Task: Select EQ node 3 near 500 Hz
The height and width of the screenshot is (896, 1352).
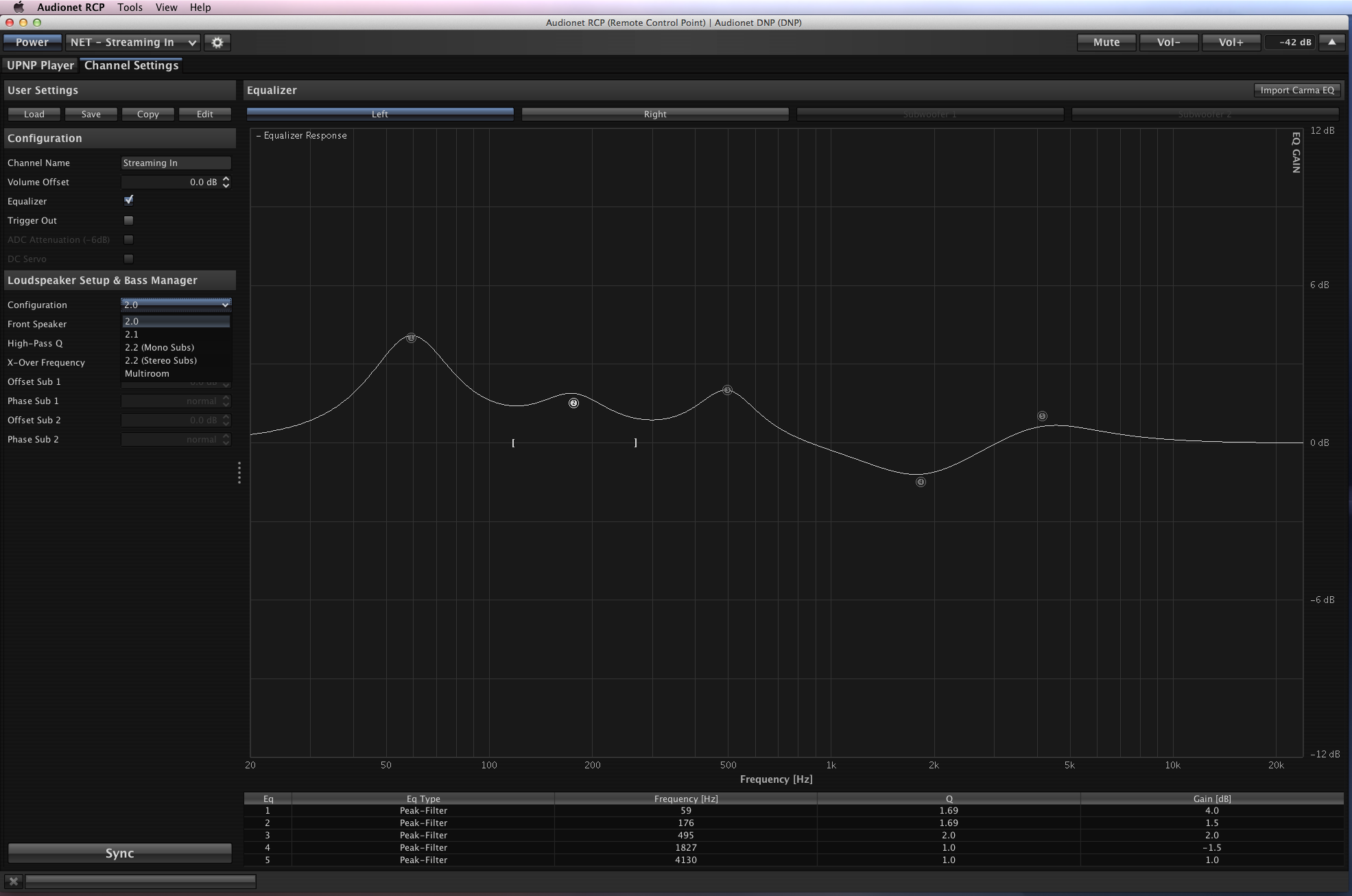Action: click(727, 390)
